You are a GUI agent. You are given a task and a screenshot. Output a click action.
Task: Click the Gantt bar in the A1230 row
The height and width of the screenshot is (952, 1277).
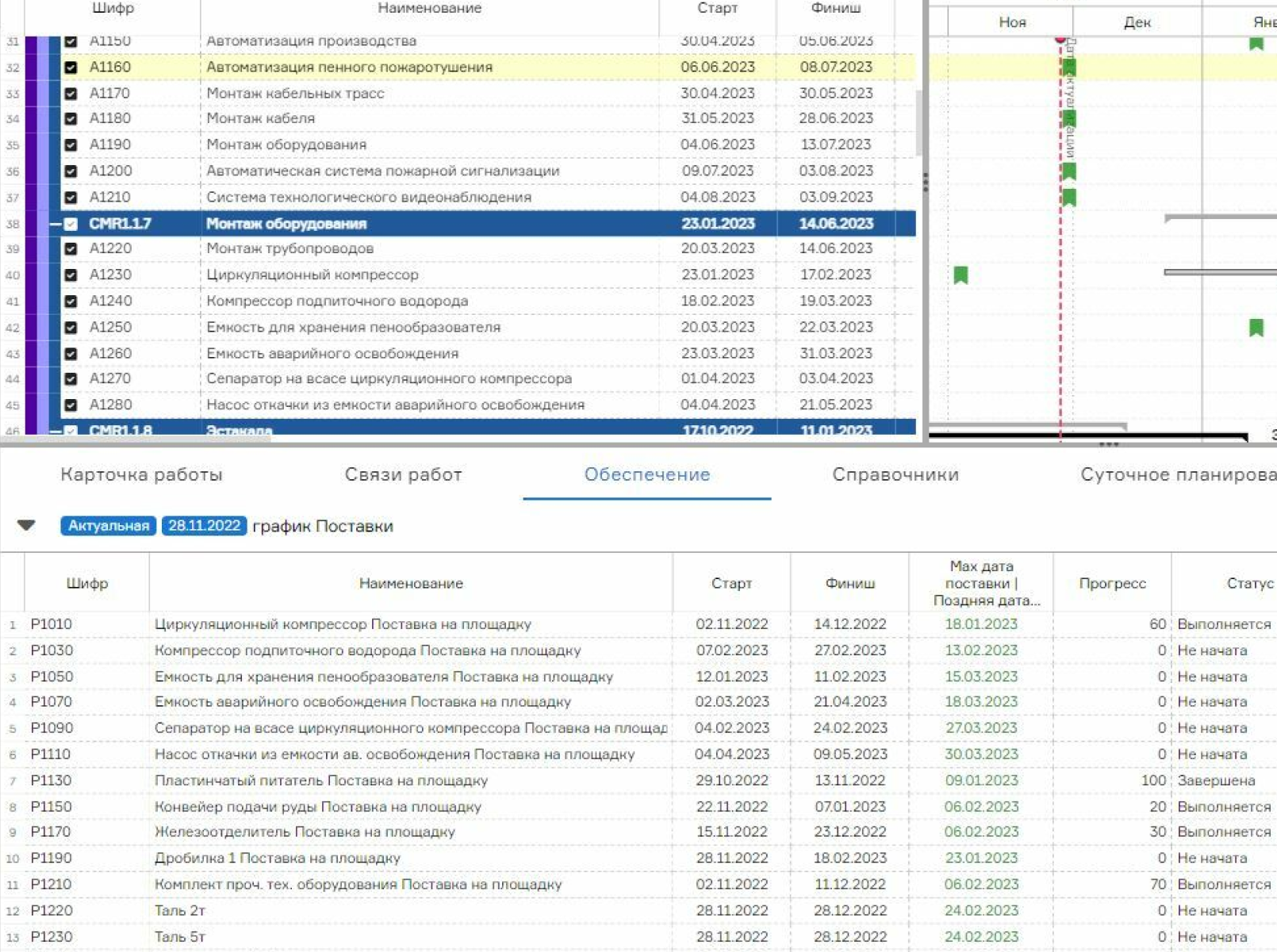coord(1221,272)
